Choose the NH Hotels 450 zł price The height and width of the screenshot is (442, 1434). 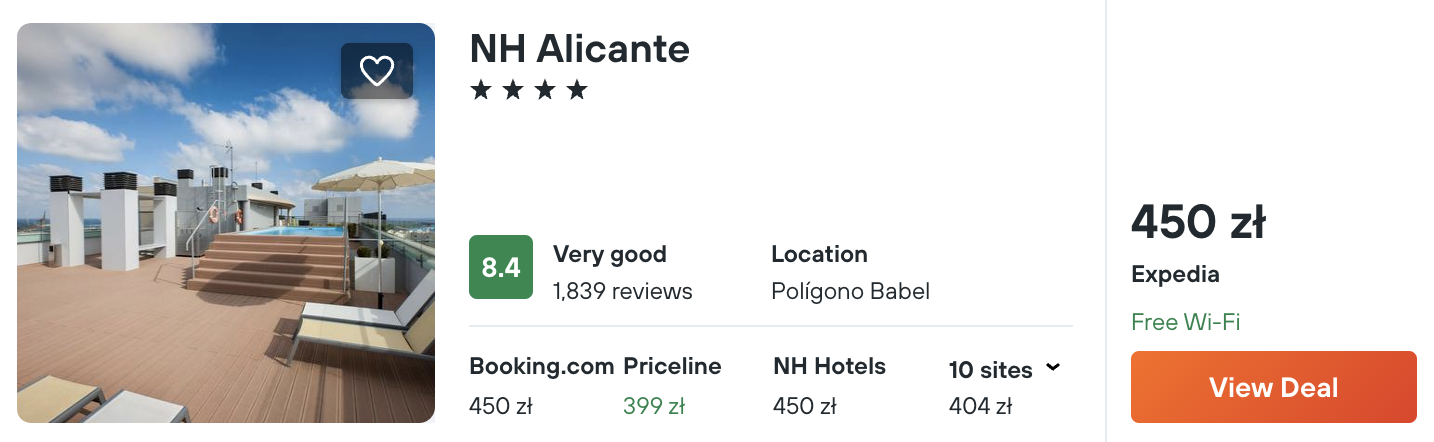click(804, 406)
